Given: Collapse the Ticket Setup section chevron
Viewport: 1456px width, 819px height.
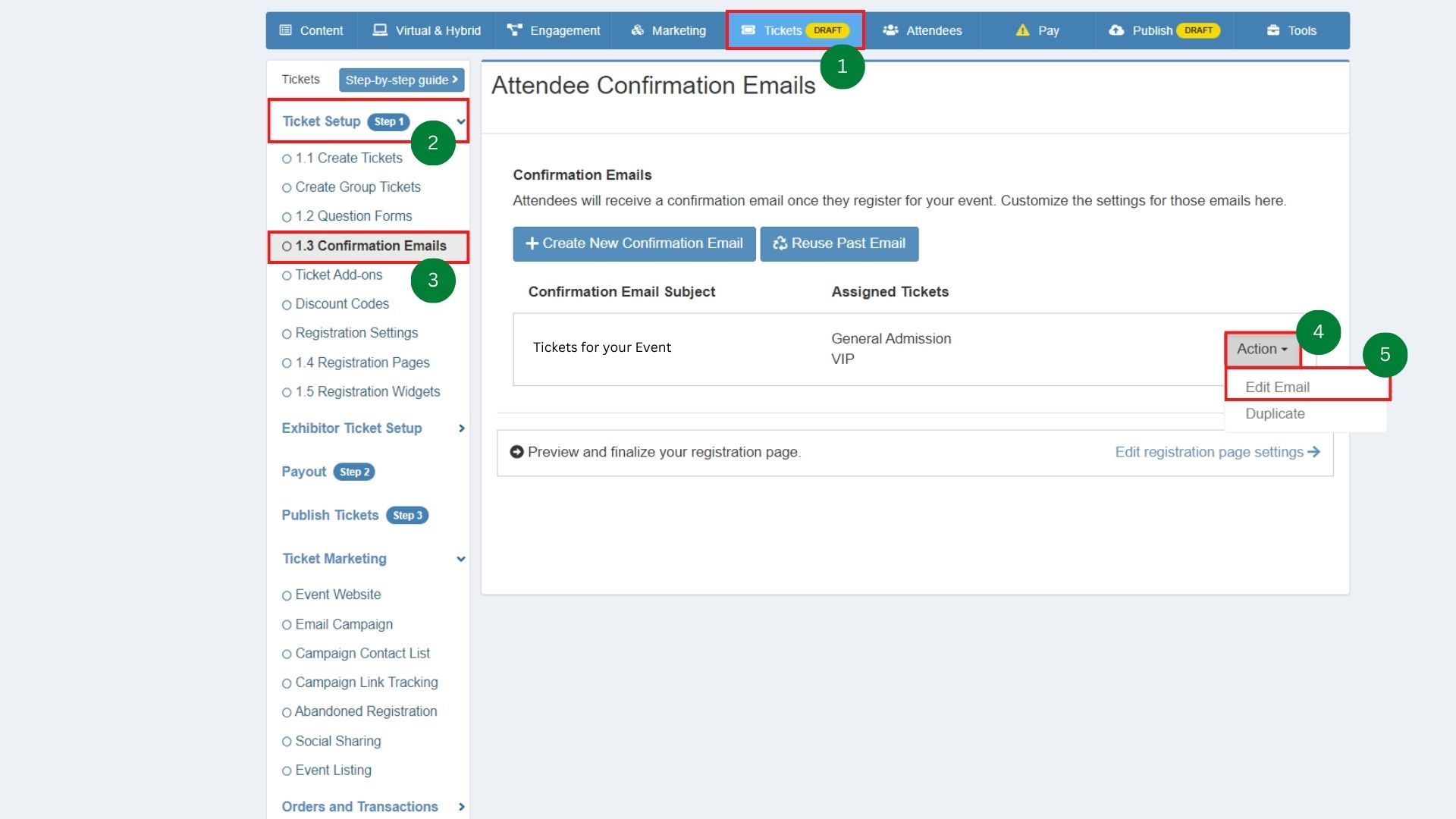Looking at the screenshot, I should (x=461, y=121).
